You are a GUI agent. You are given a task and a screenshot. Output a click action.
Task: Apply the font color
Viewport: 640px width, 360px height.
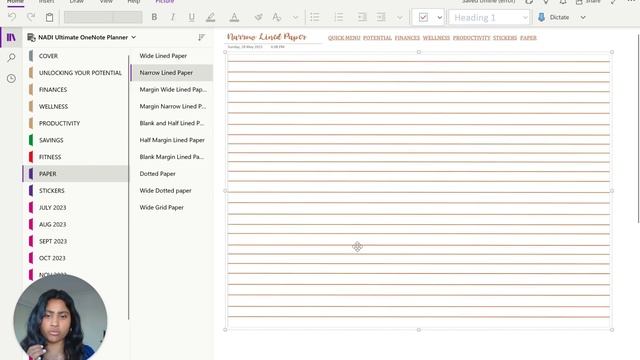(x=234, y=17)
